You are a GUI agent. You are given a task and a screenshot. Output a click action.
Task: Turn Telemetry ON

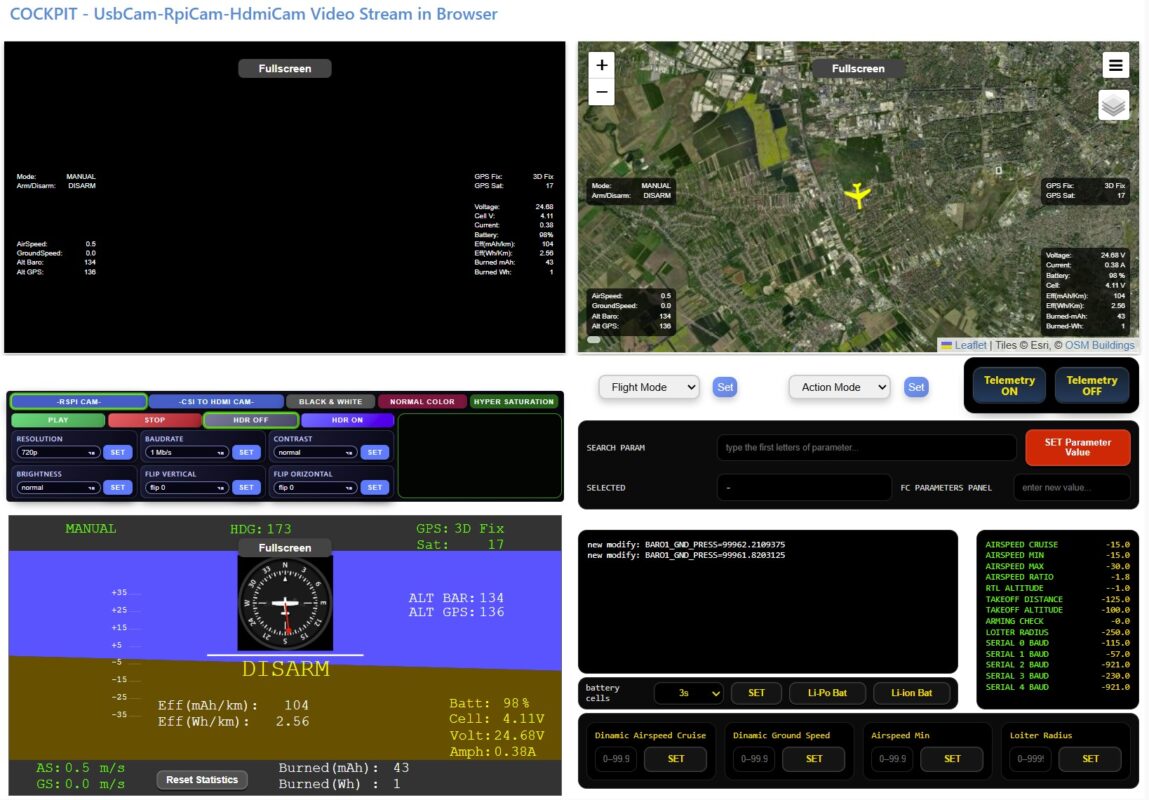click(x=1009, y=386)
